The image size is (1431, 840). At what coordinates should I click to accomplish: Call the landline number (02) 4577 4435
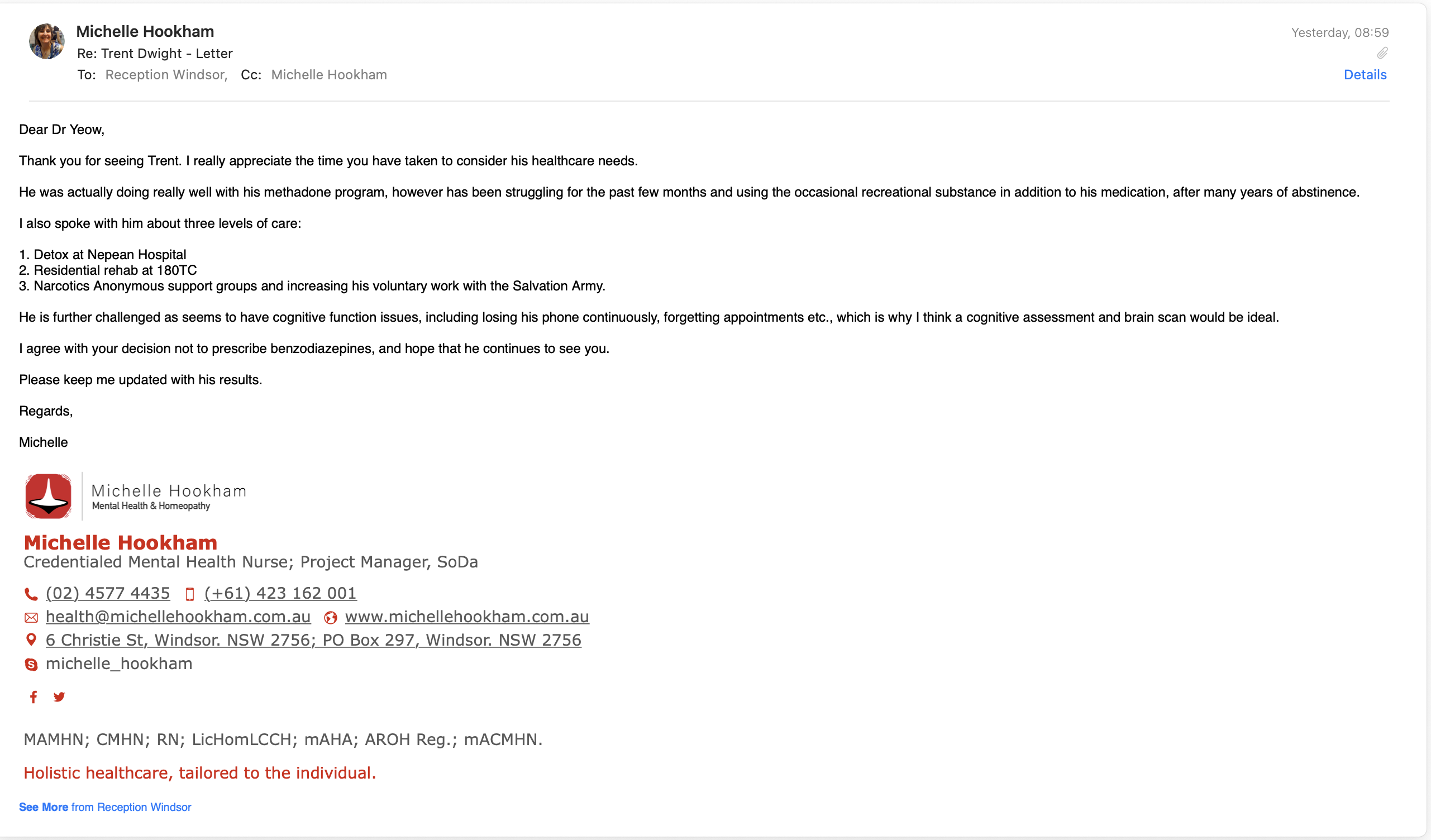(x=108, y=593)
